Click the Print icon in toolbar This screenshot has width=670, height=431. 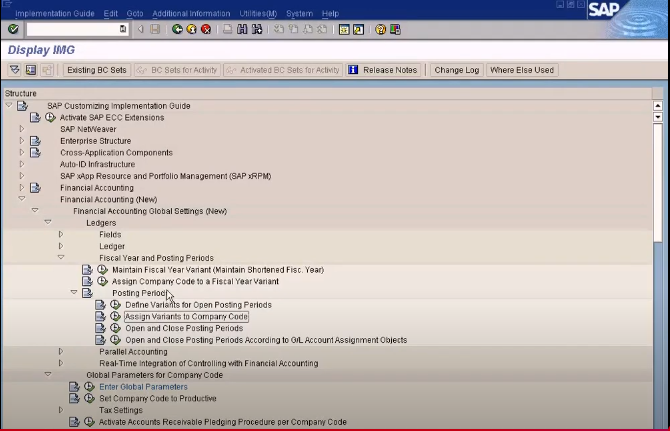[227, 29]
